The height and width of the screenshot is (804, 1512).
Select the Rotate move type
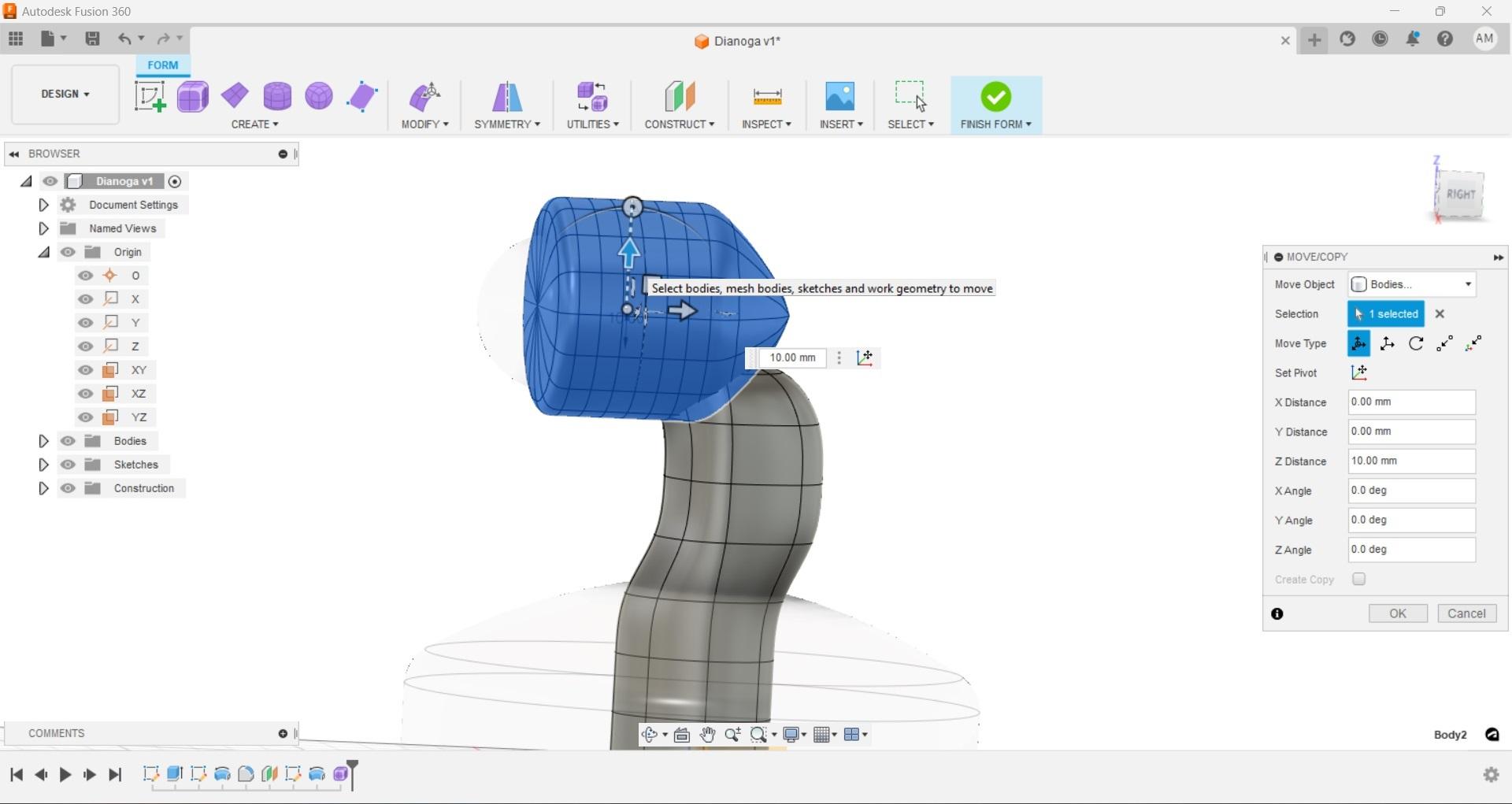tap(1416, 343)
